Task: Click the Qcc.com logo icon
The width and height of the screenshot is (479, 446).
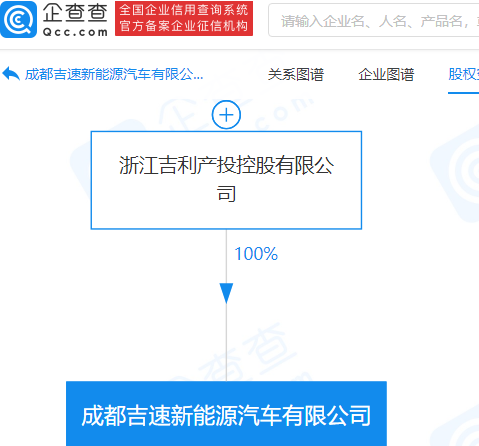Action: click(18, 19)
